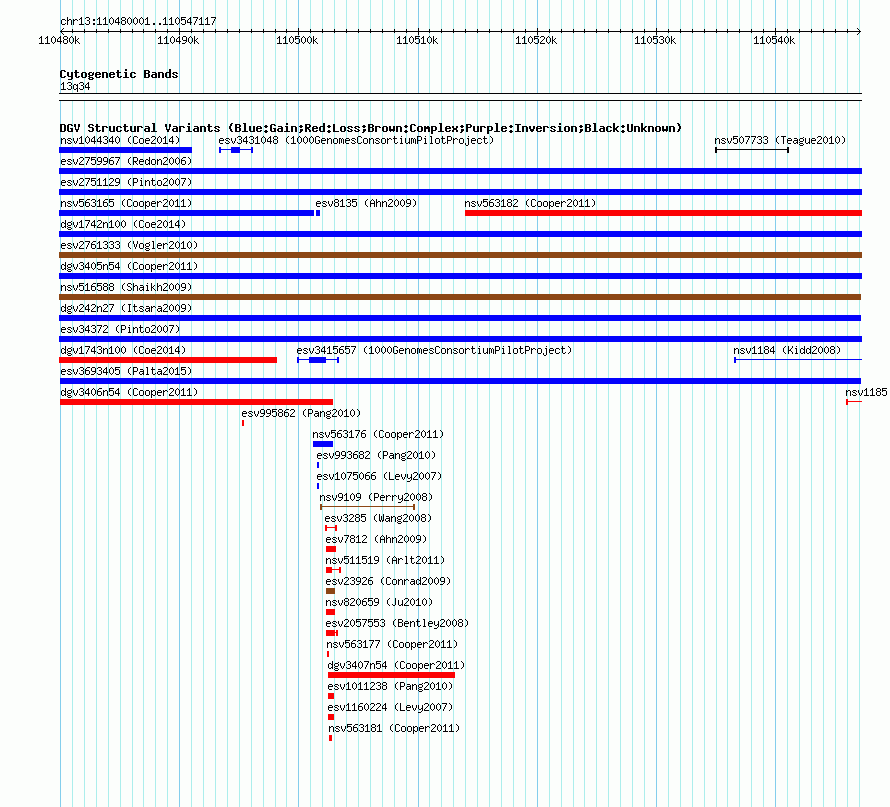The height and width of the screenshot is (807, 890).
Task: Click esv1011238 (Pang2010) label
Action: (390, 686)
